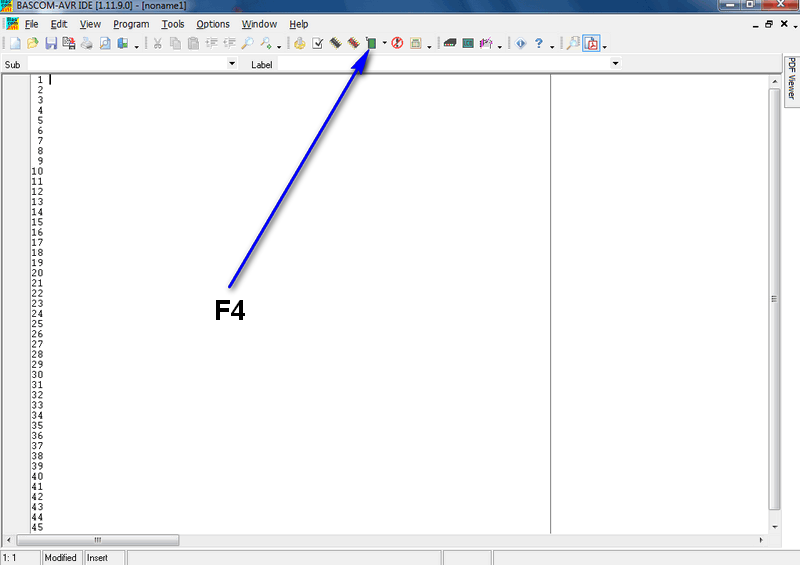Restore the inner document window
The image size is (800, 565).
[769, 24]
